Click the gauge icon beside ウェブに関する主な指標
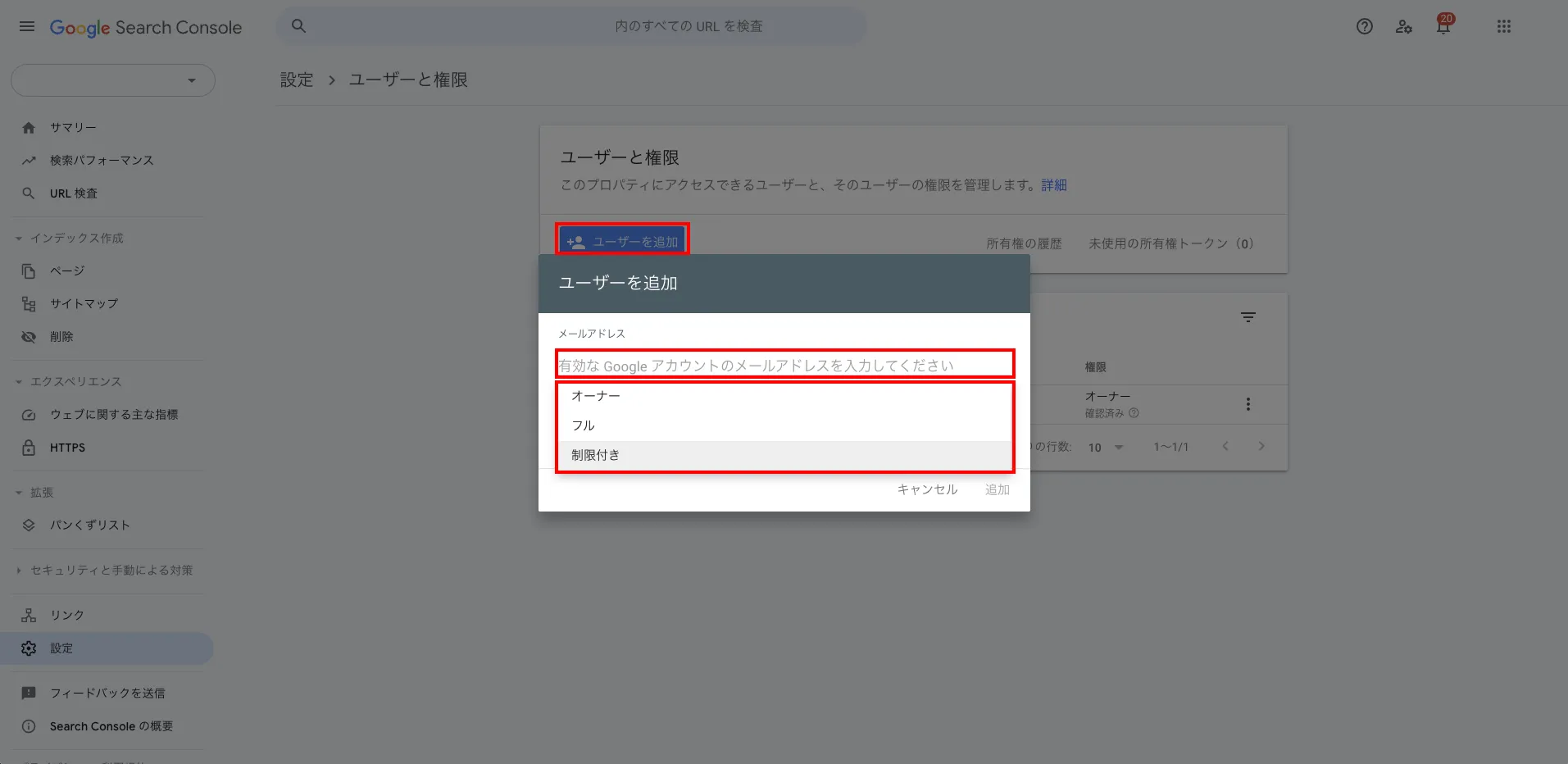 [x=29, y=415]
